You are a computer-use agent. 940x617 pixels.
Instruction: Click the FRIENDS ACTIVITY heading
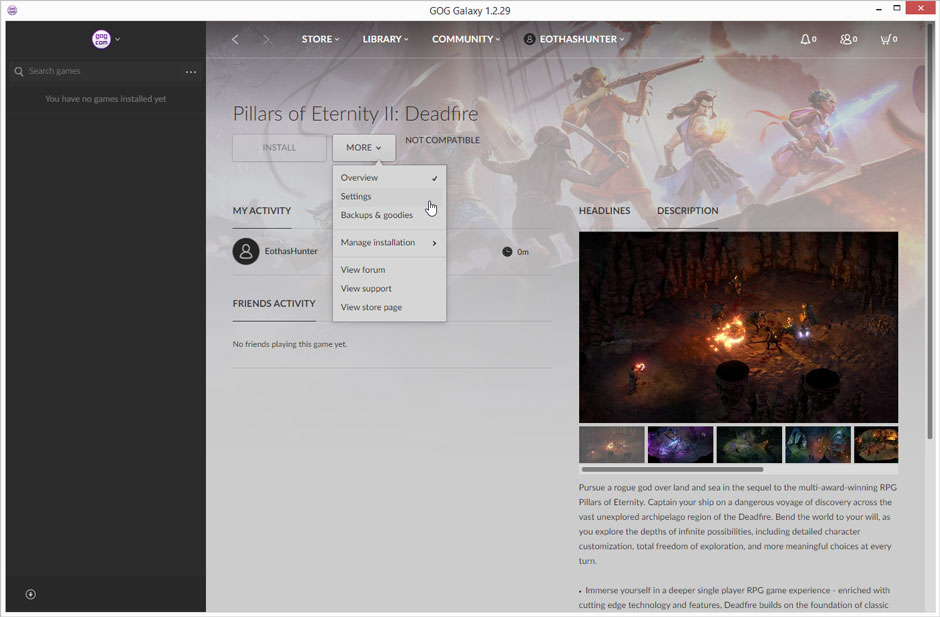point(274,303)
